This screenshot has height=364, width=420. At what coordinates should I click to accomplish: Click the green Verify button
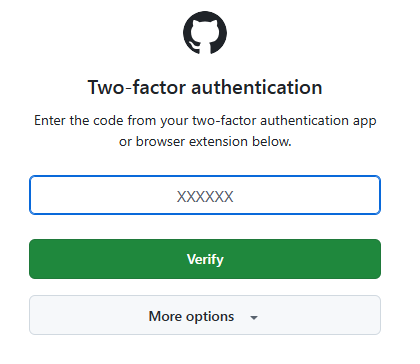point(205,259)
